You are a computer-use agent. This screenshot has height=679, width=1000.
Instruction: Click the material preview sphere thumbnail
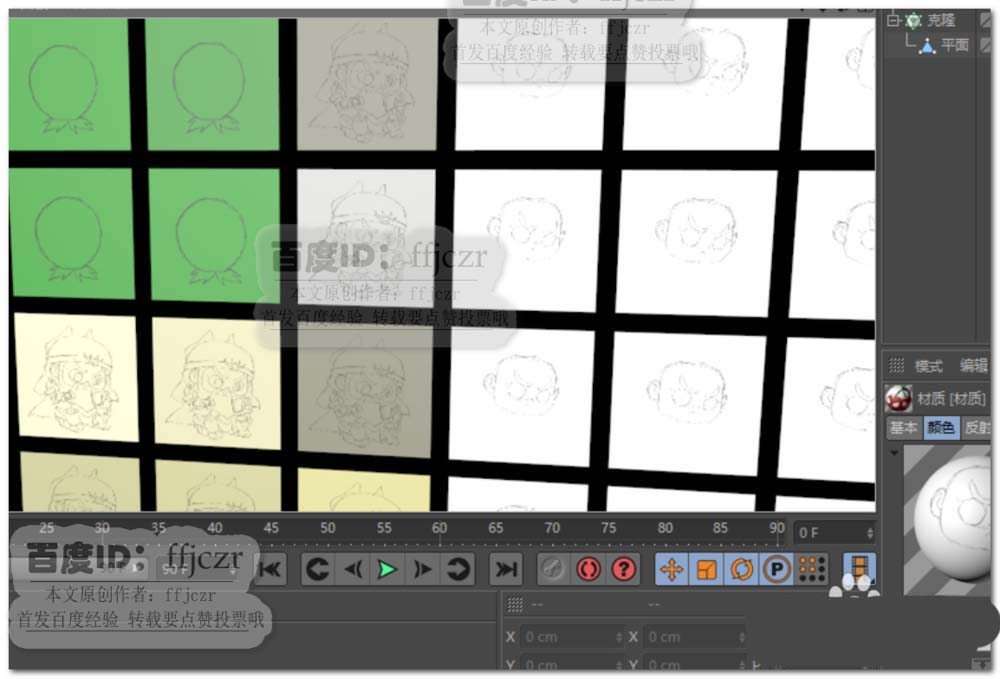tap(948, 520)
